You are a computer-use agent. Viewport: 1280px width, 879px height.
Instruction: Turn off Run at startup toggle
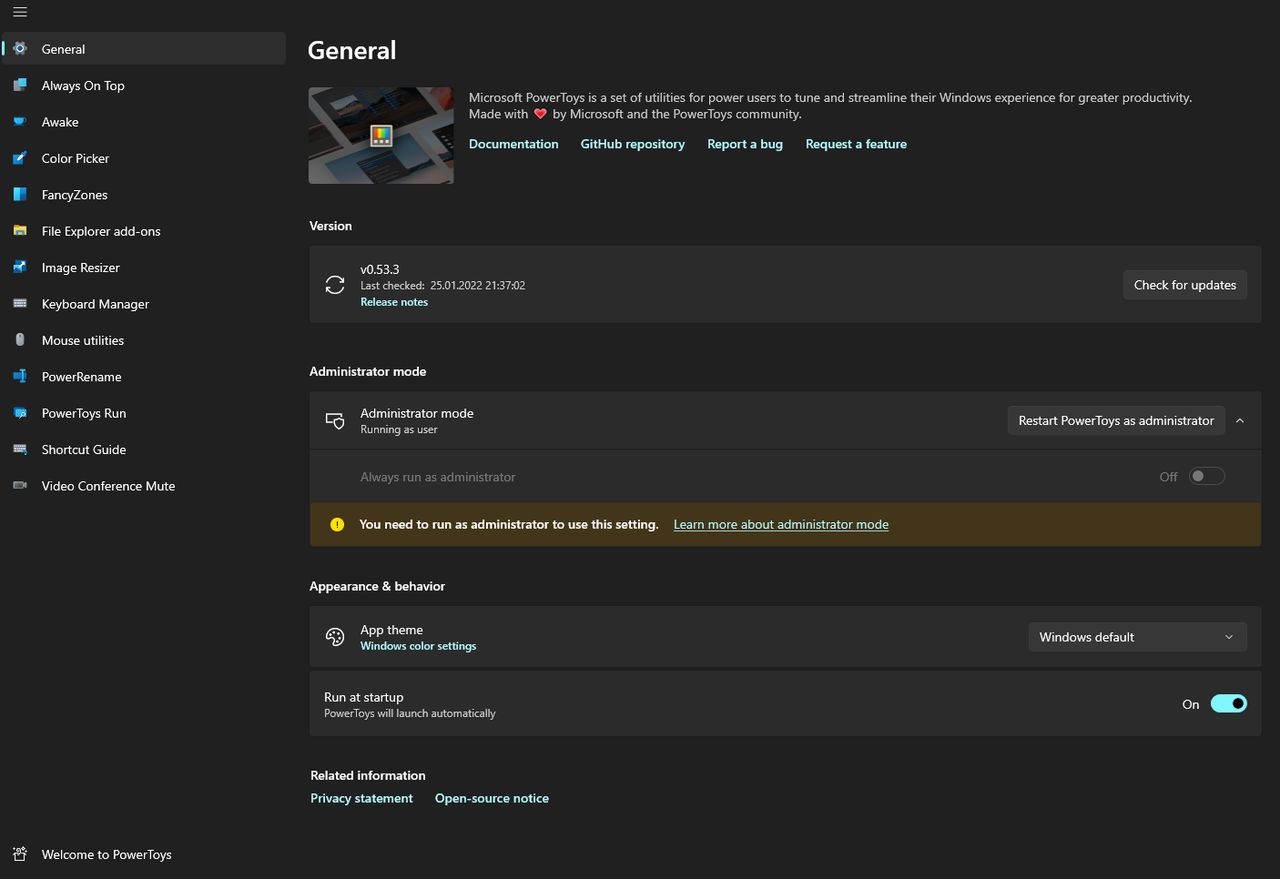pos(1229,704)
